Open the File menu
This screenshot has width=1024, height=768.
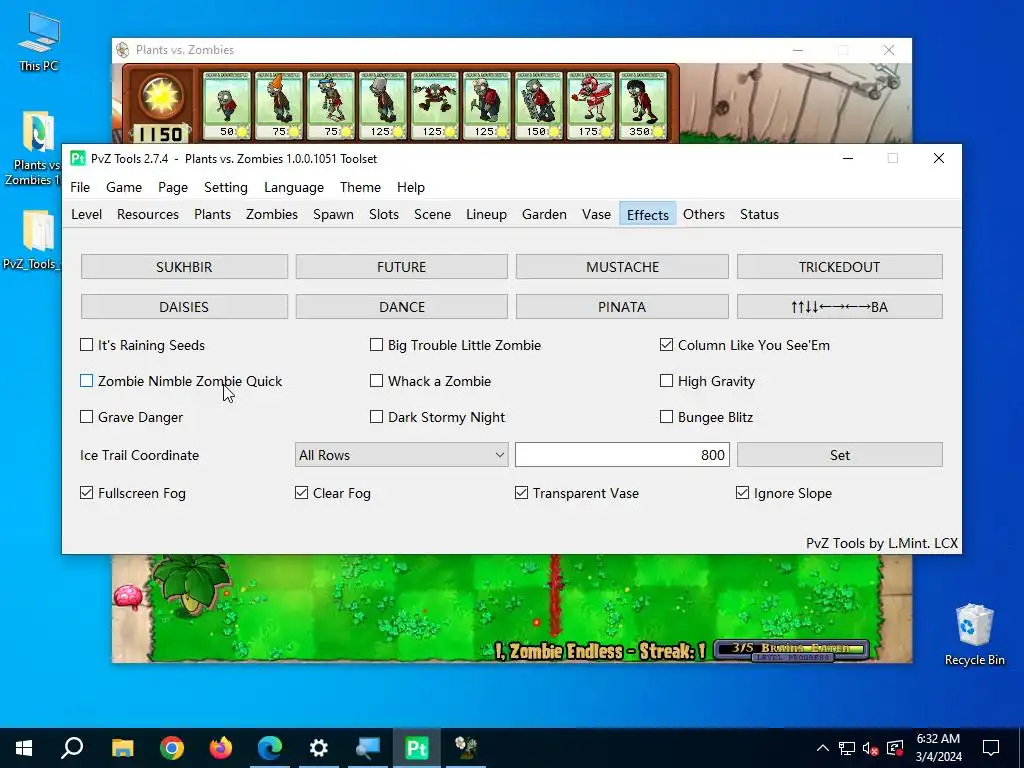pos(80,187)
